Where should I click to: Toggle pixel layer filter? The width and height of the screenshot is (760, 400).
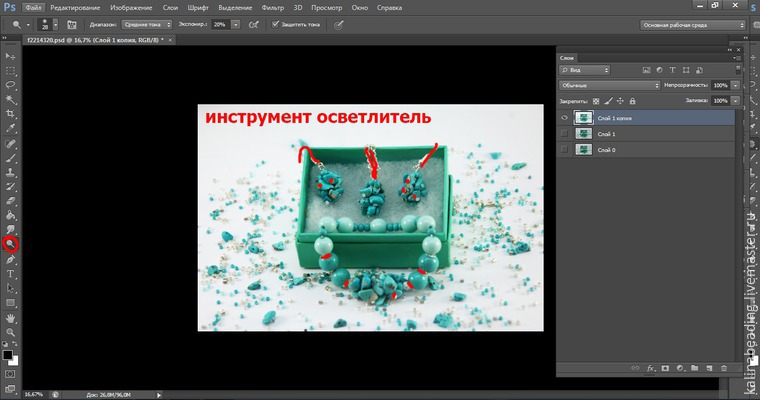coord(646,70)
